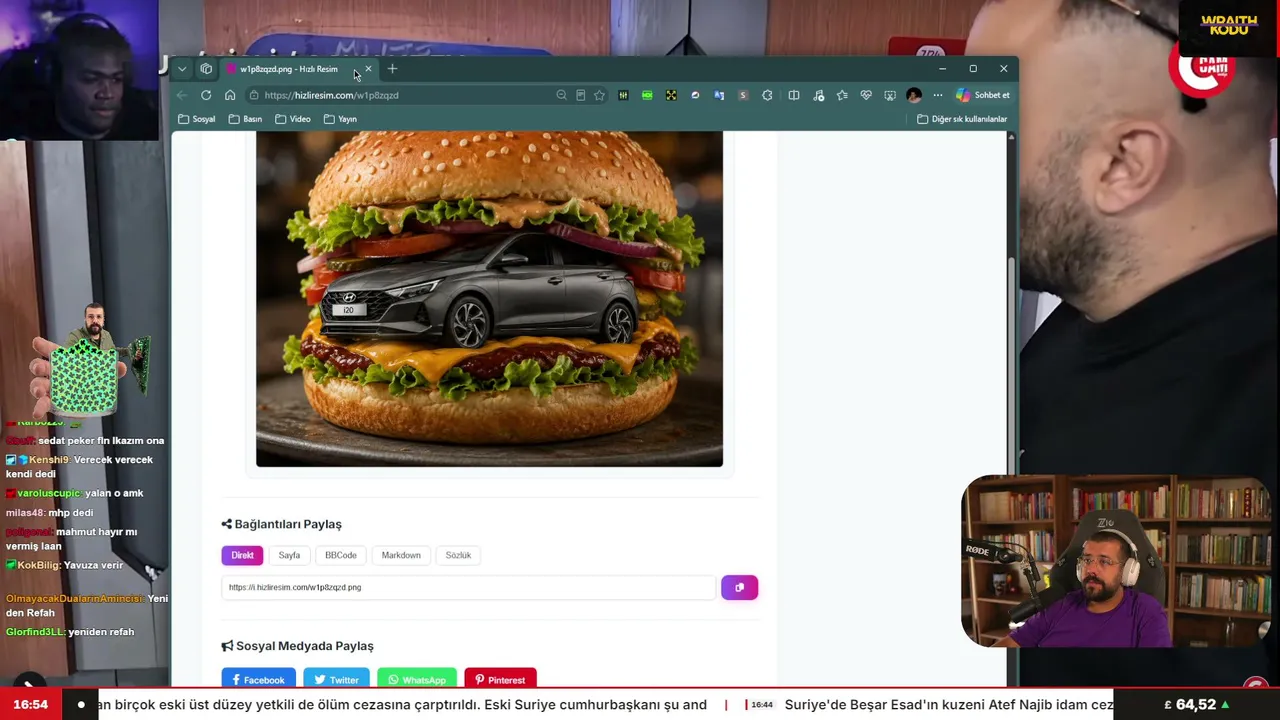The width and height of the screenshot is (1280, 720).
Task: Open the tab search dropdown arrow
Action: [182, 69]
